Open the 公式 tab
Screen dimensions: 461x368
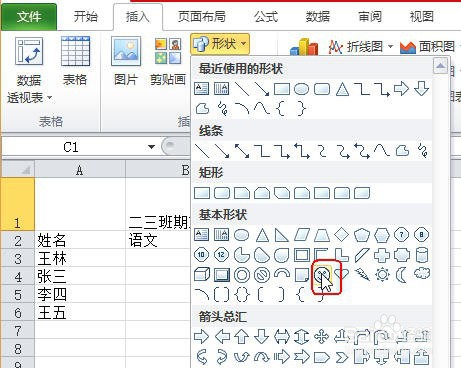click(x=266, y=16)
